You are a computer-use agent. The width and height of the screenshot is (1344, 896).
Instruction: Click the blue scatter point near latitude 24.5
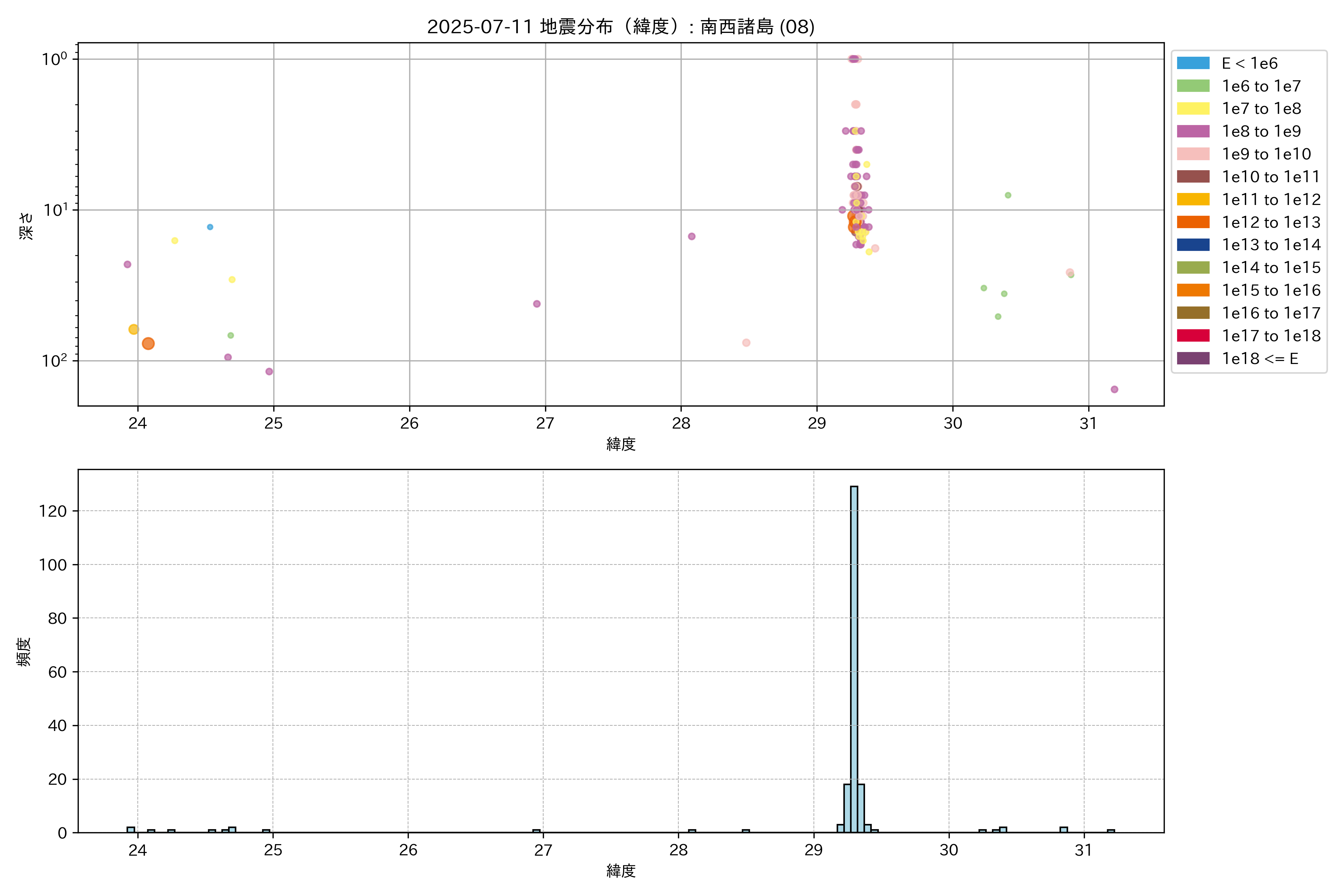(x=210, y=227)
